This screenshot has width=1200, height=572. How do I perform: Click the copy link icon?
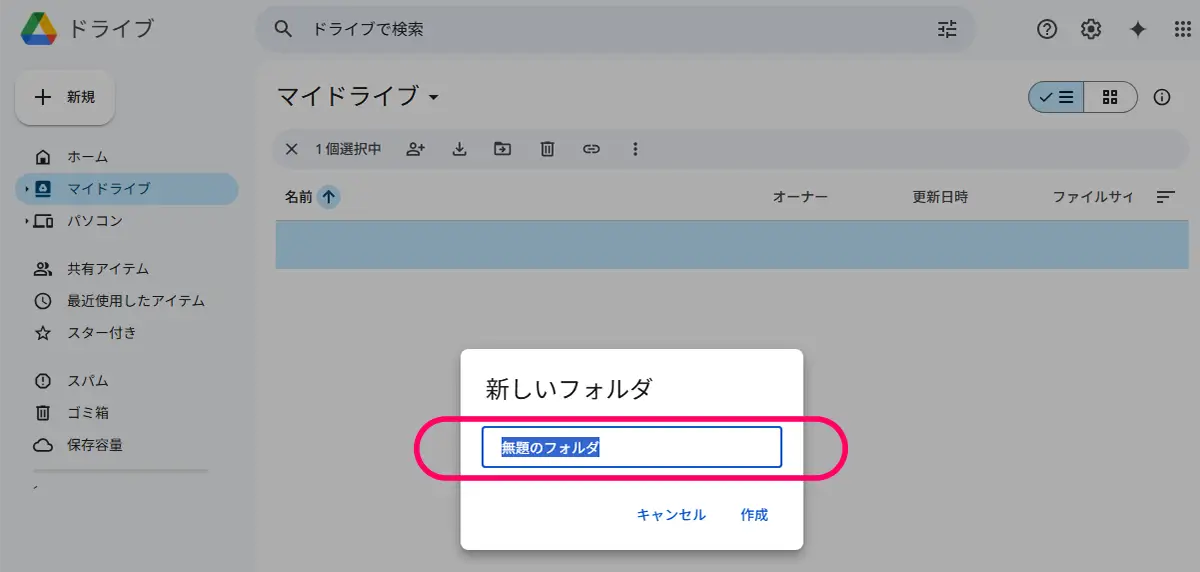coord(591,149)
